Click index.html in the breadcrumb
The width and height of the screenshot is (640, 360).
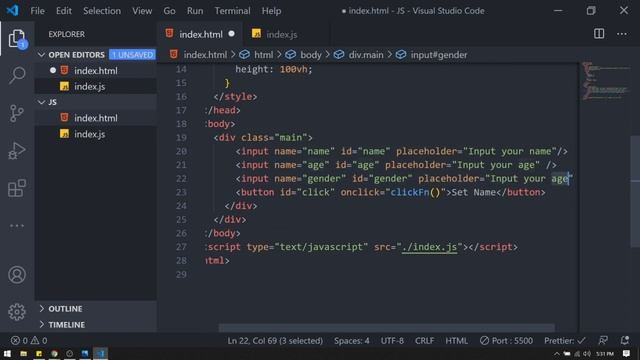point(205,54)
